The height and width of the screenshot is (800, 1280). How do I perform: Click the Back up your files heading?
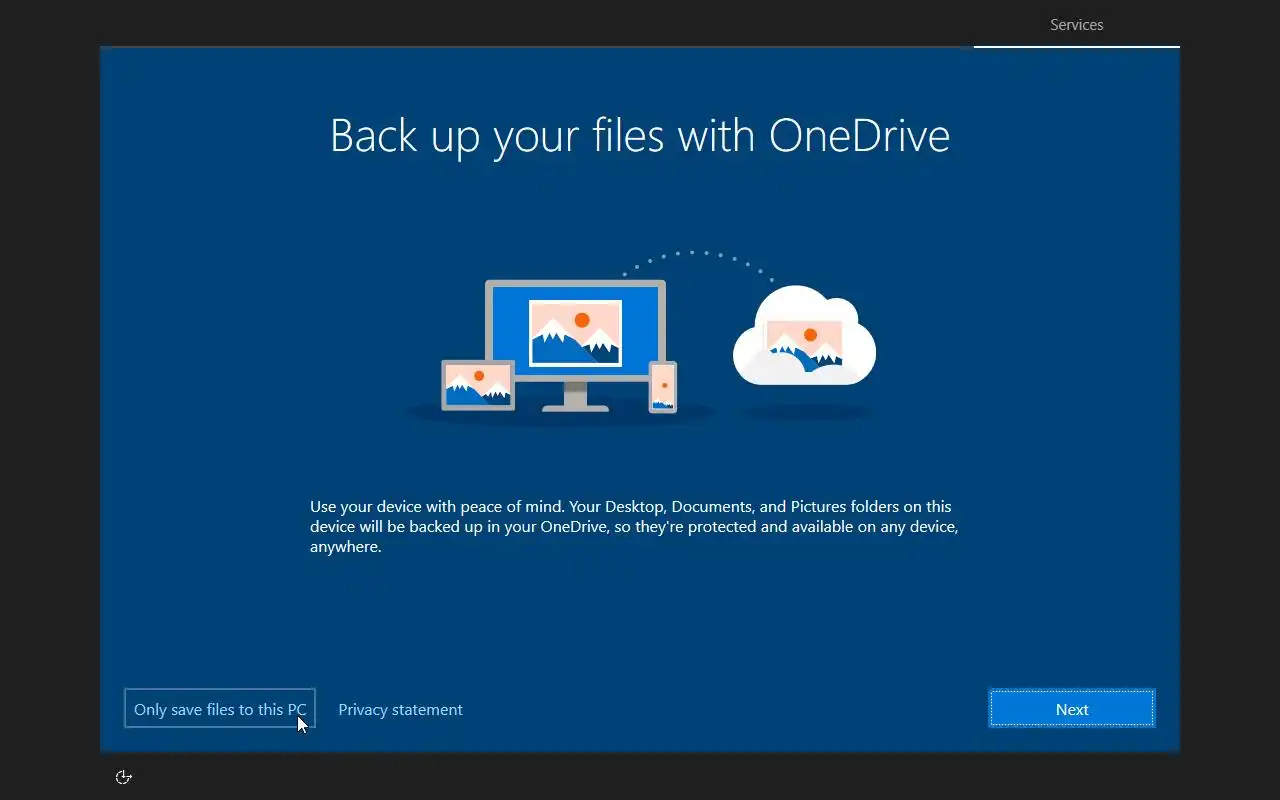640,136
